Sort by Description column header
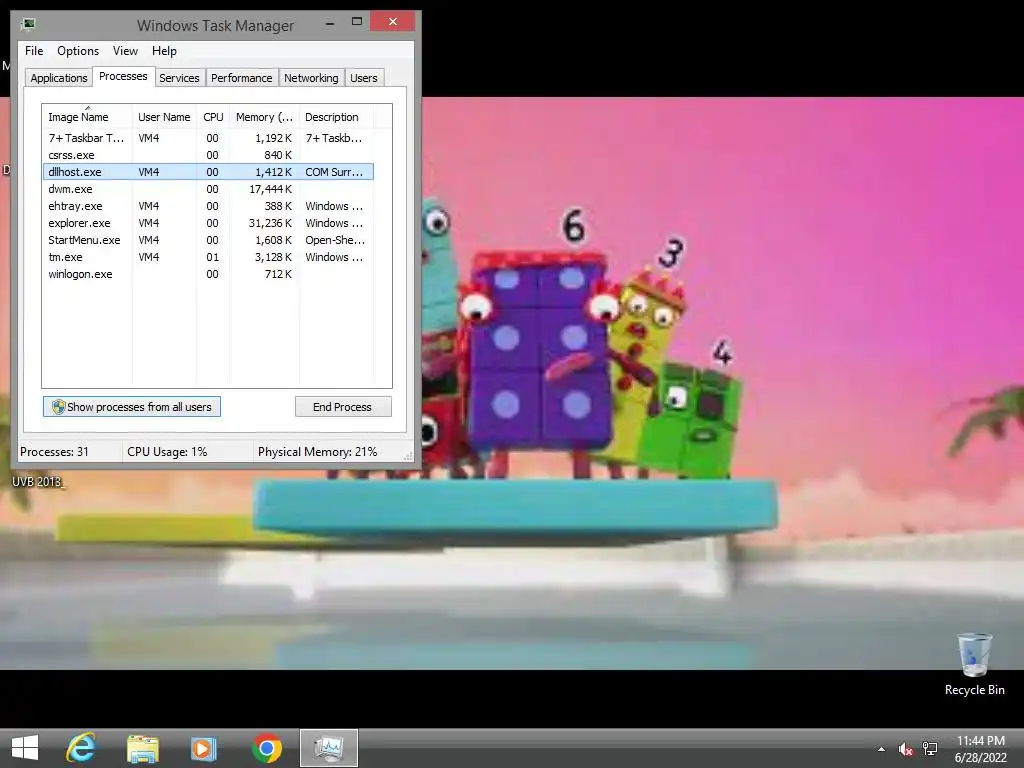This screenshot has width=1024, height=768. pyautogui.click(x=336, y=117)
